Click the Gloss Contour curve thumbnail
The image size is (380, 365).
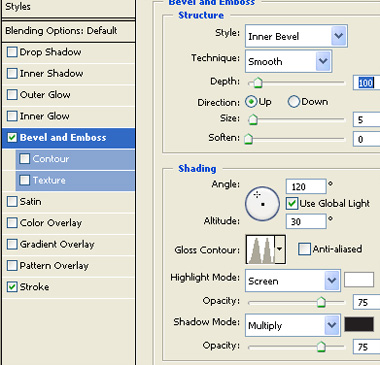tap(261, 249)
